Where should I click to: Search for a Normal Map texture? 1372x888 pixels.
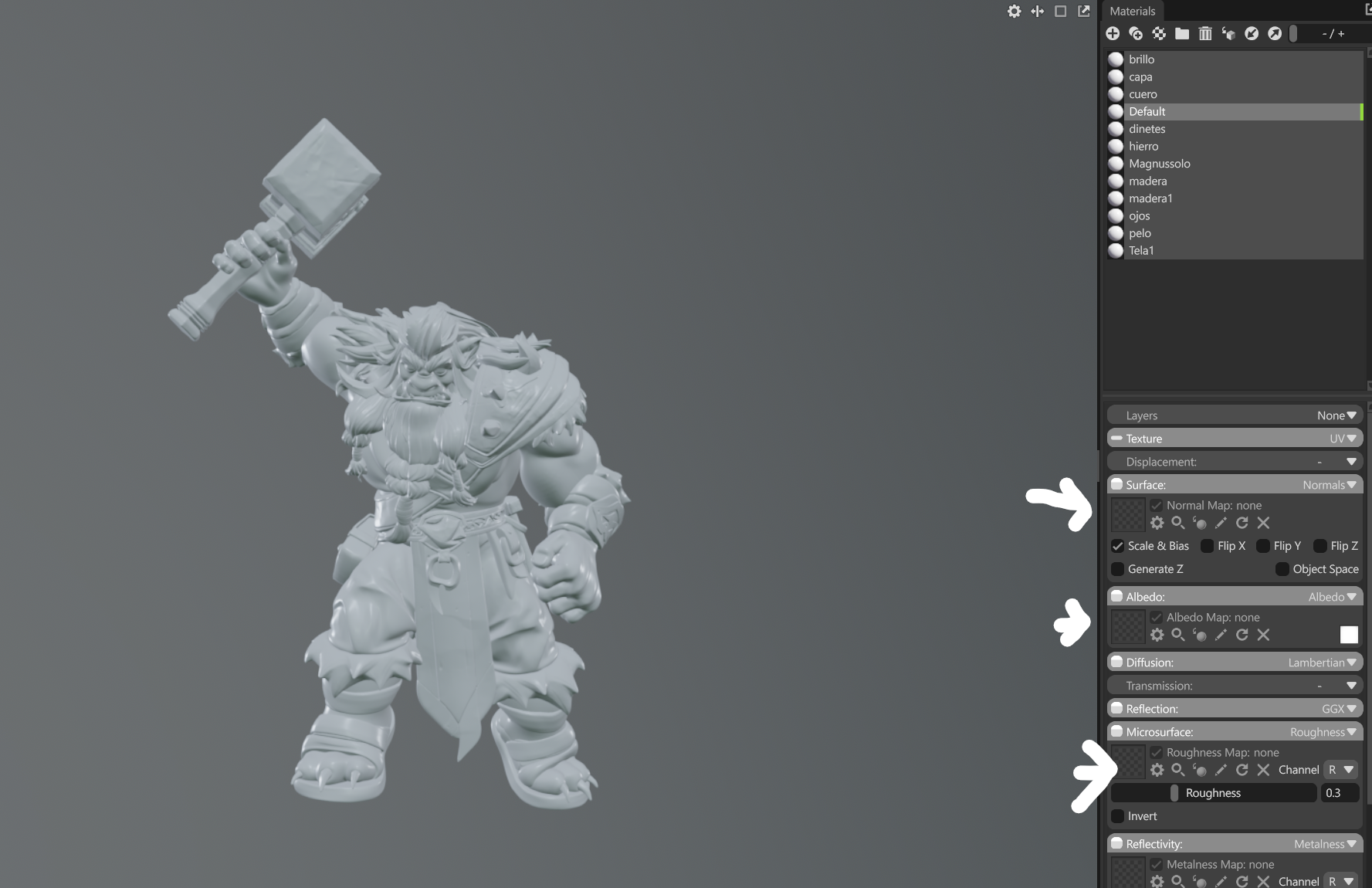[1178, 523]
